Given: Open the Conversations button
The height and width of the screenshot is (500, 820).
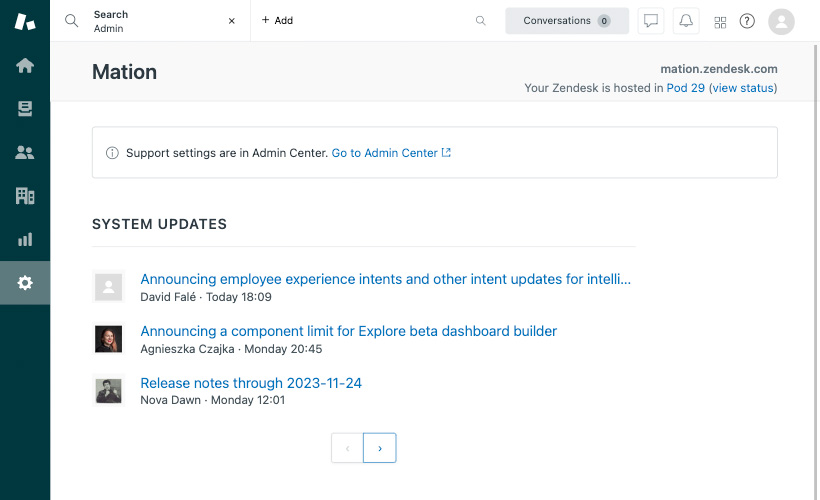Looking at the screenshot, I should click(x=567, y=21).
